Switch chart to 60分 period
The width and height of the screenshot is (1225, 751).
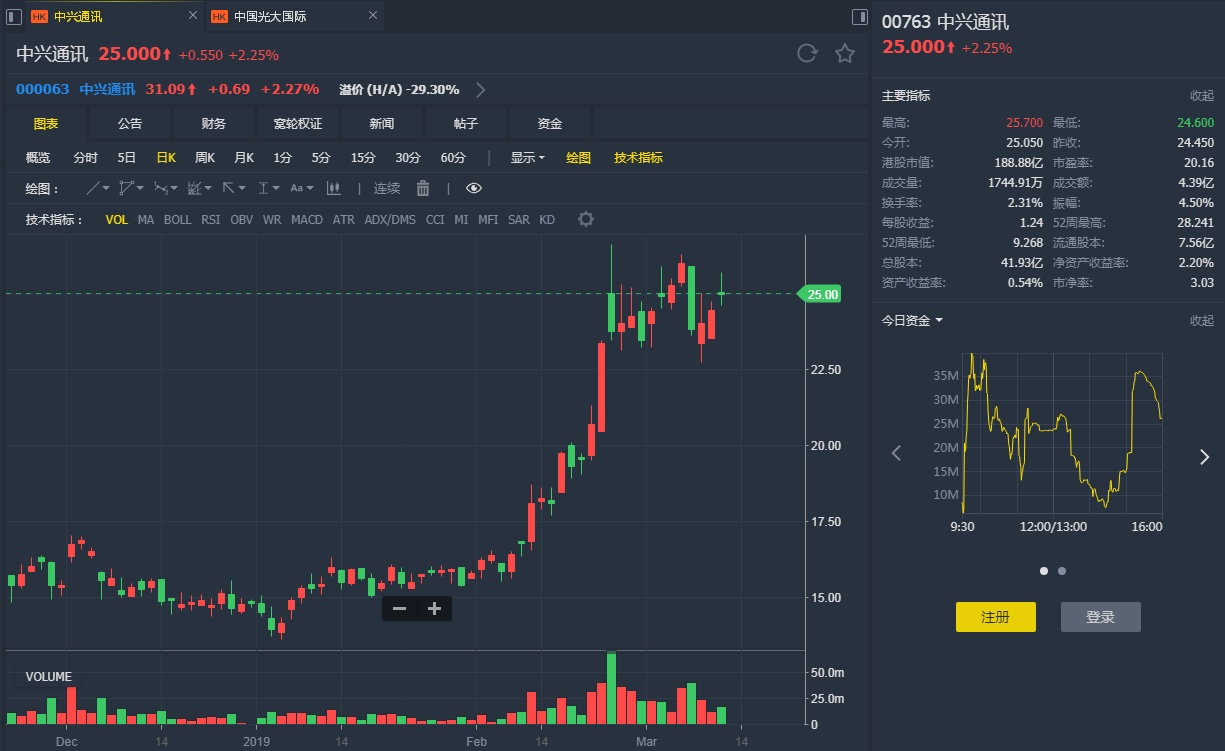coord(453,158)
